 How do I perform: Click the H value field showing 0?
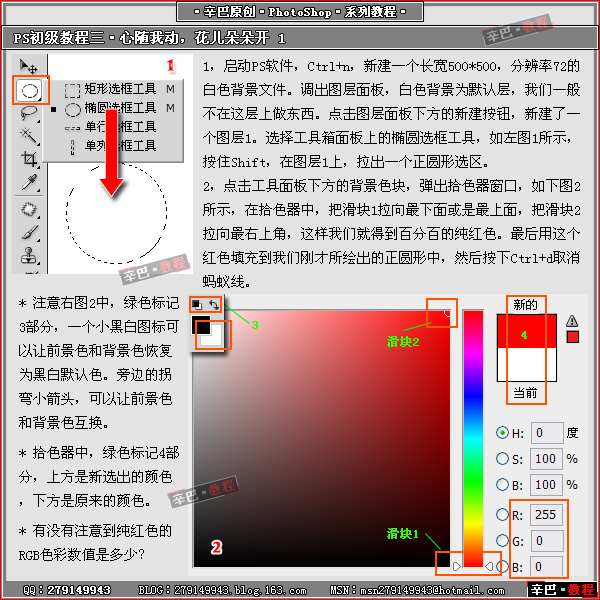tap(547, 433)
